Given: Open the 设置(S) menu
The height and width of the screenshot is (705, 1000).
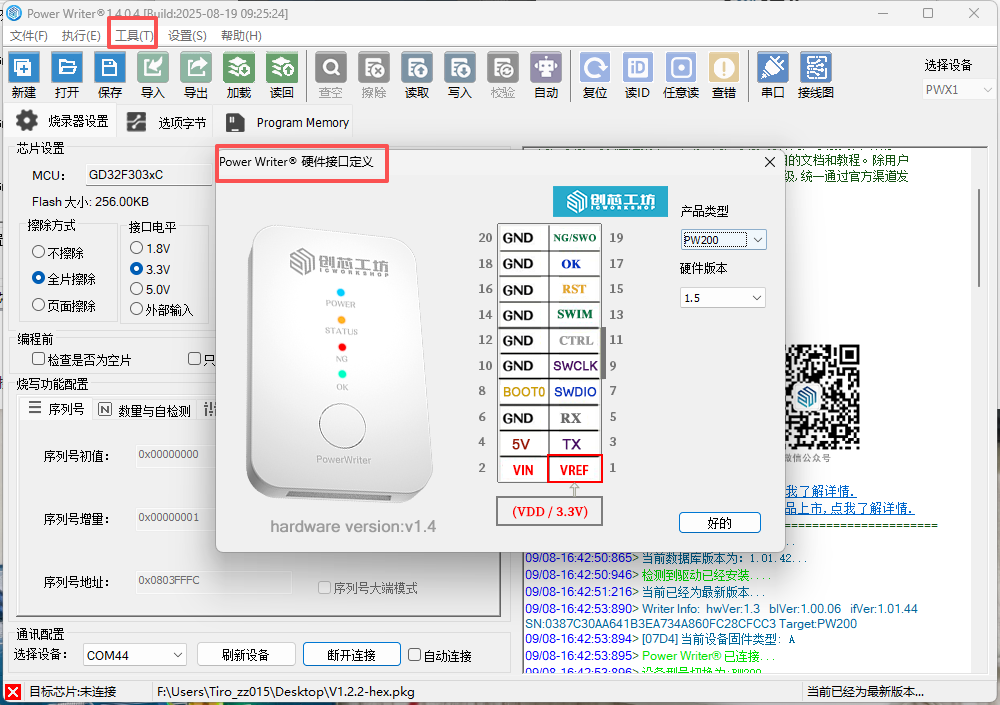Looking at the screenshot, I should click(187, 36).
